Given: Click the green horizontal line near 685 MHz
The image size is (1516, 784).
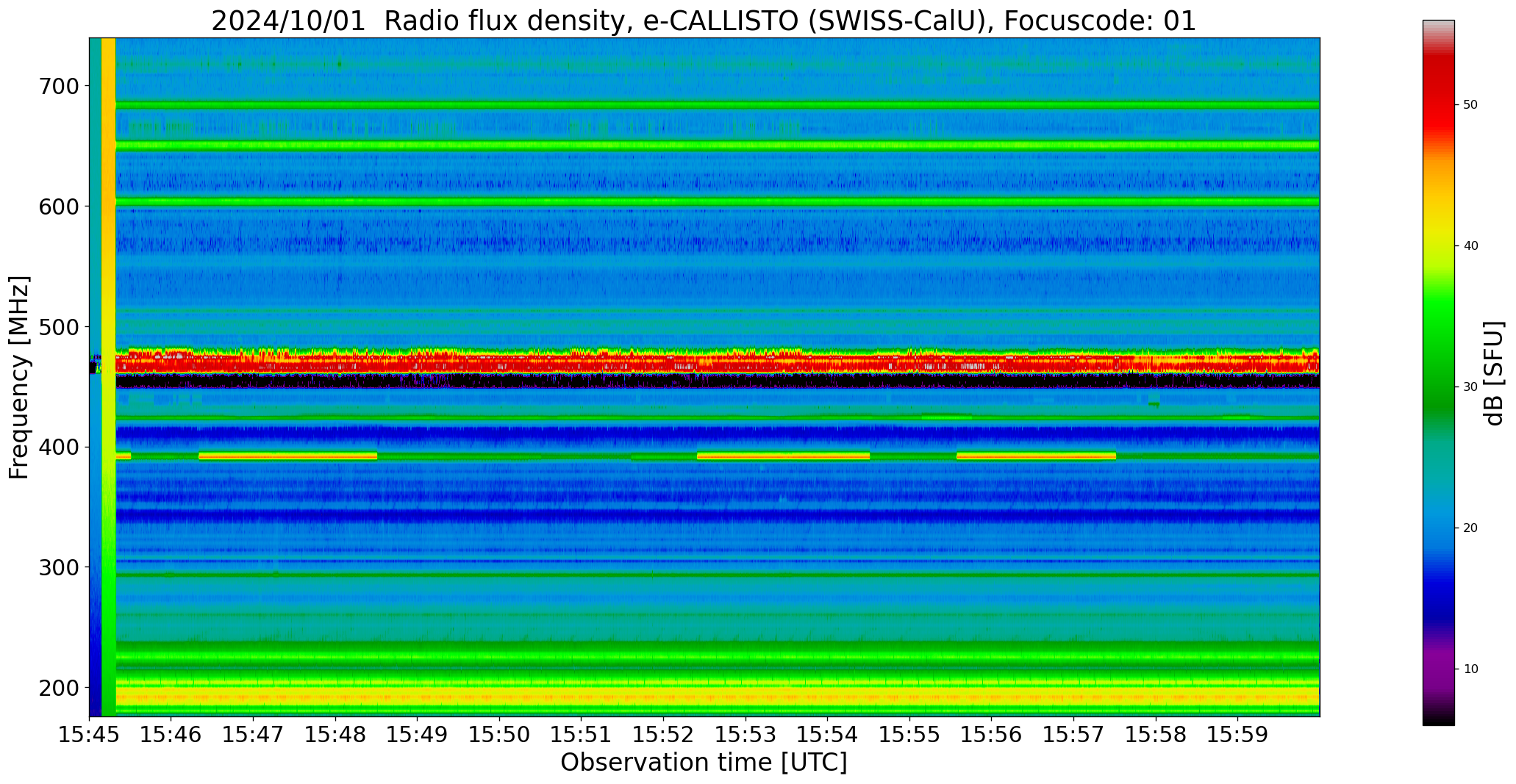Looking at the screenshot, I should pos(717,106).
